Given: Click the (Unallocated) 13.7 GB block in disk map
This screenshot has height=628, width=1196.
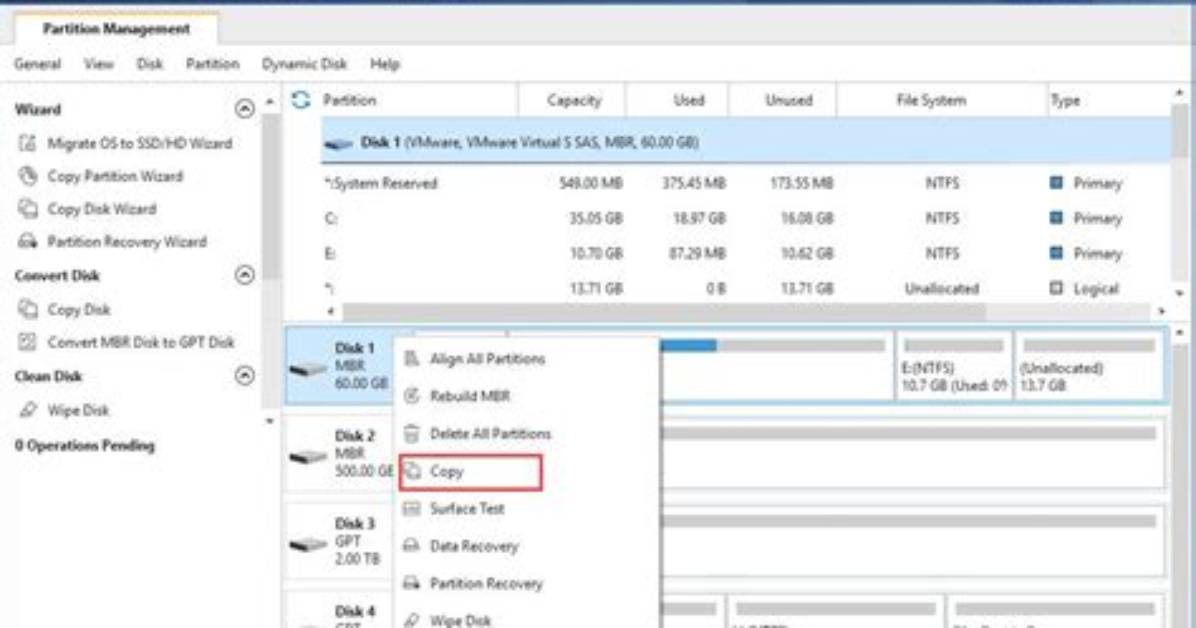Looking at the screenshot, I should (x=1089, y=366).
